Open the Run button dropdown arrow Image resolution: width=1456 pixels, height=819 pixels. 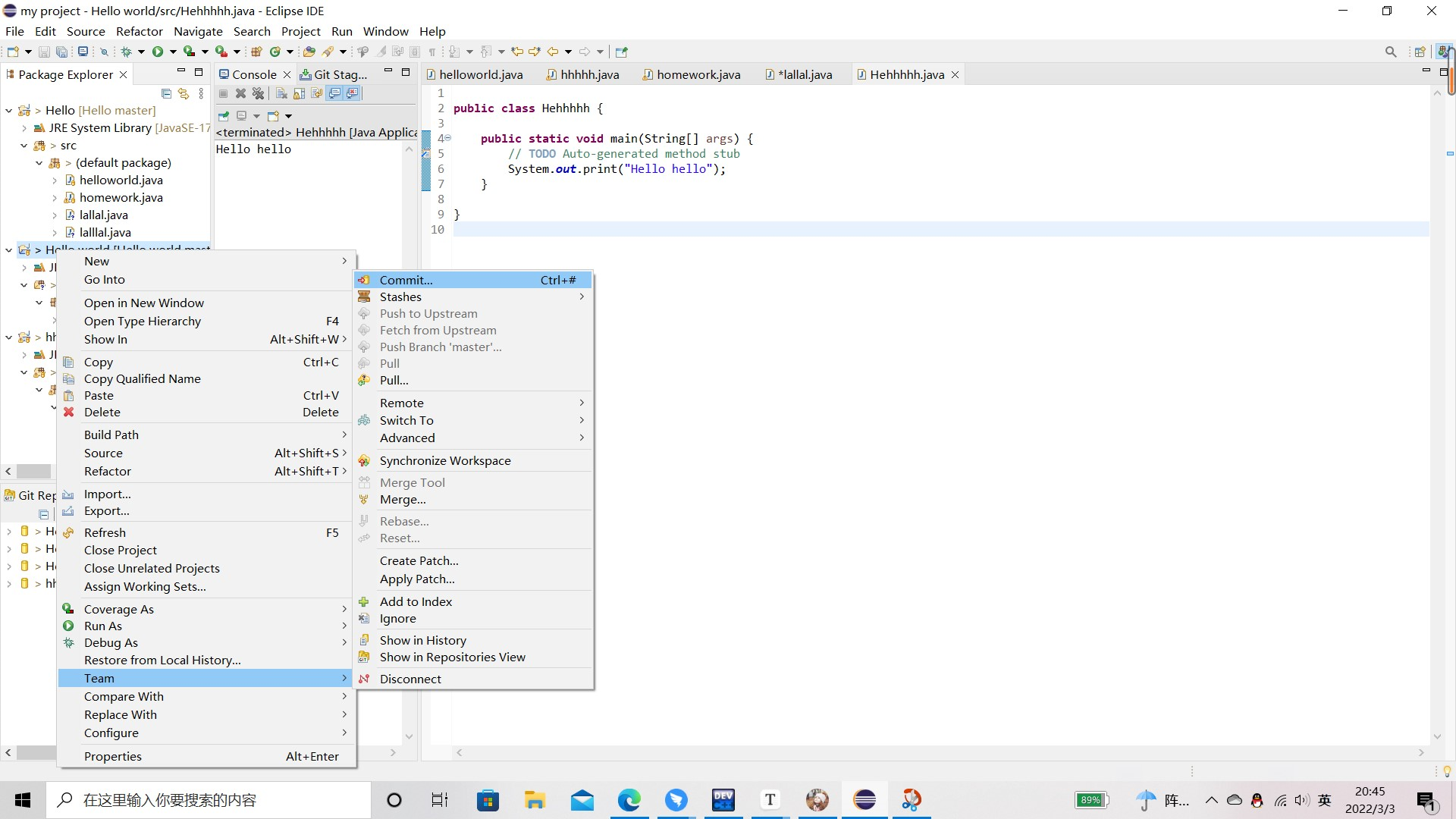(173, 52)
